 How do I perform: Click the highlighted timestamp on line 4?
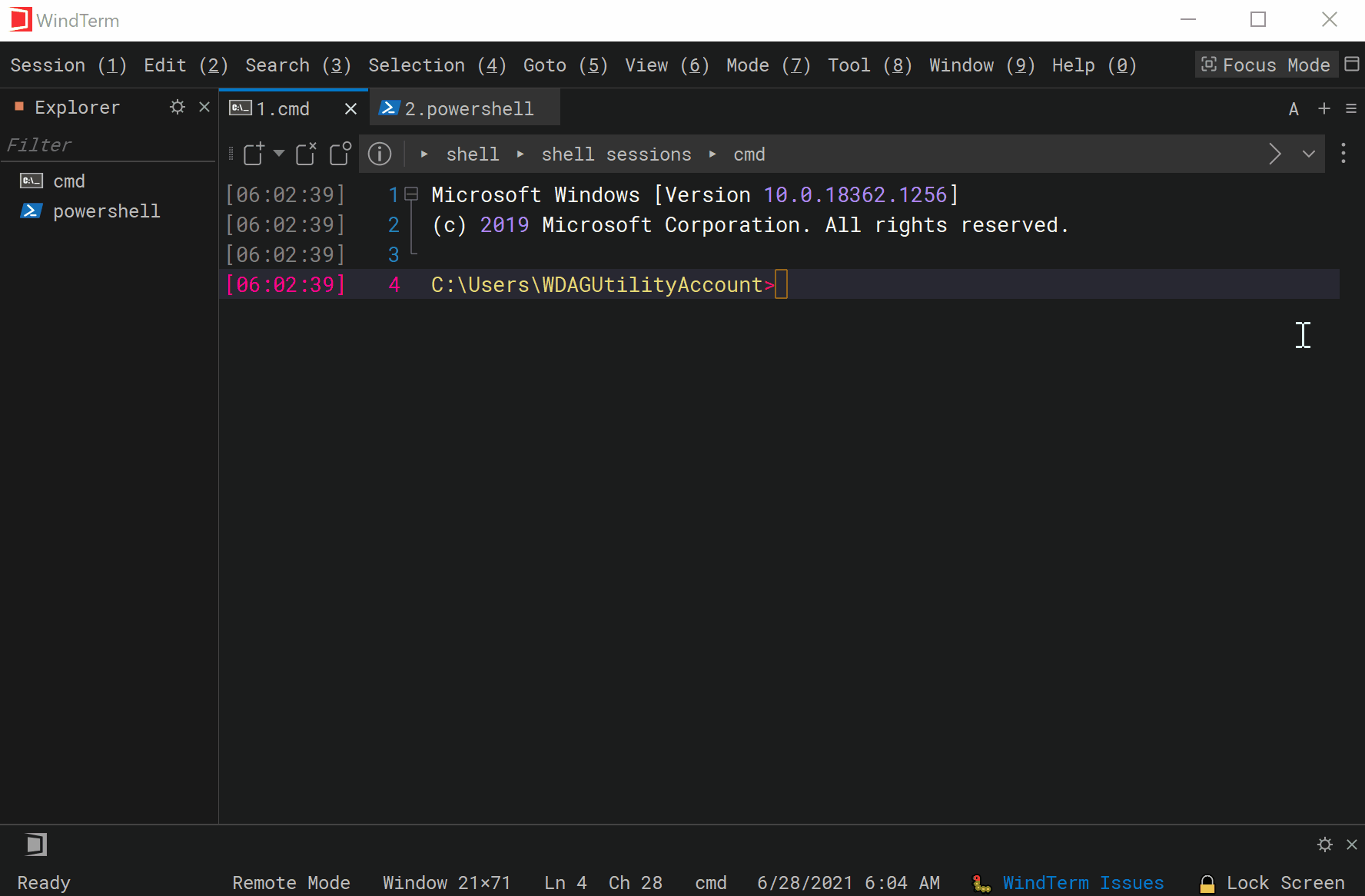[285, 285]
